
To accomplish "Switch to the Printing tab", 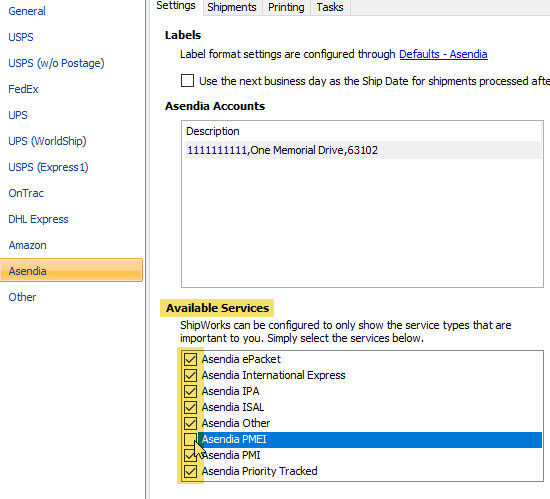I will point(286,7).
